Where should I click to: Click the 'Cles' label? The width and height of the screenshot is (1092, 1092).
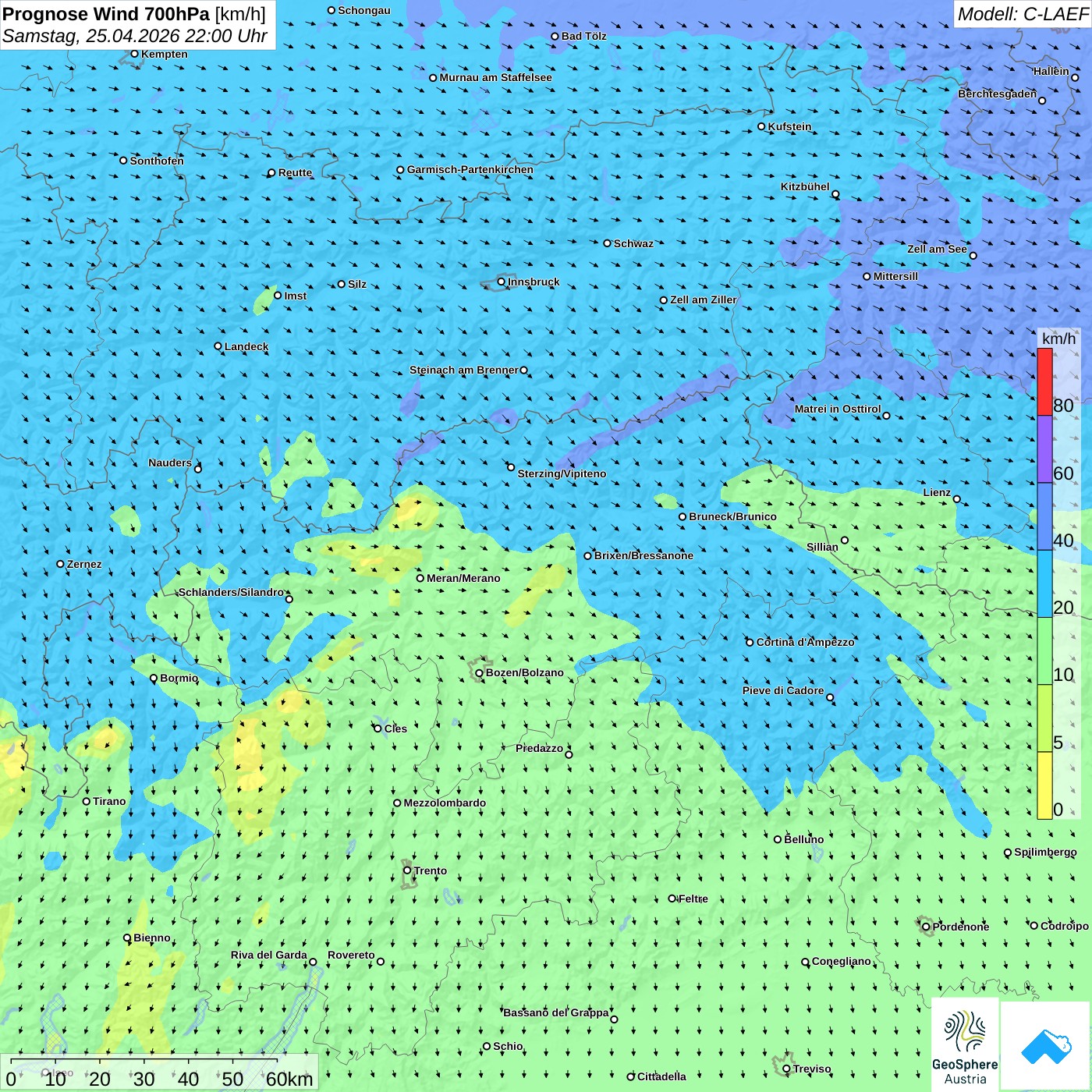tap(395, 729)
